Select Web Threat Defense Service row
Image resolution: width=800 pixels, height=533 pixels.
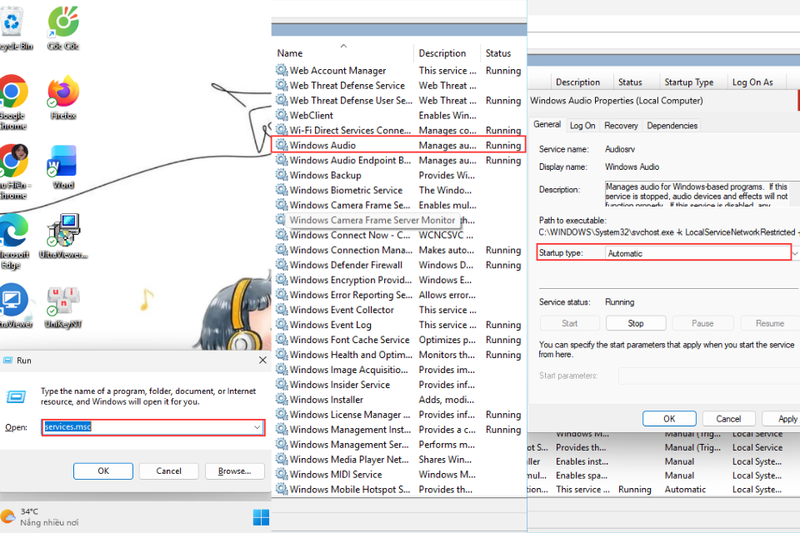[399, 85]
